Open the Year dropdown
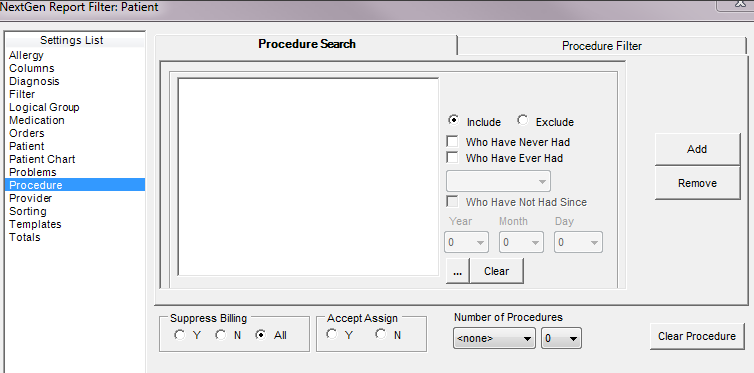 (466, 242)
